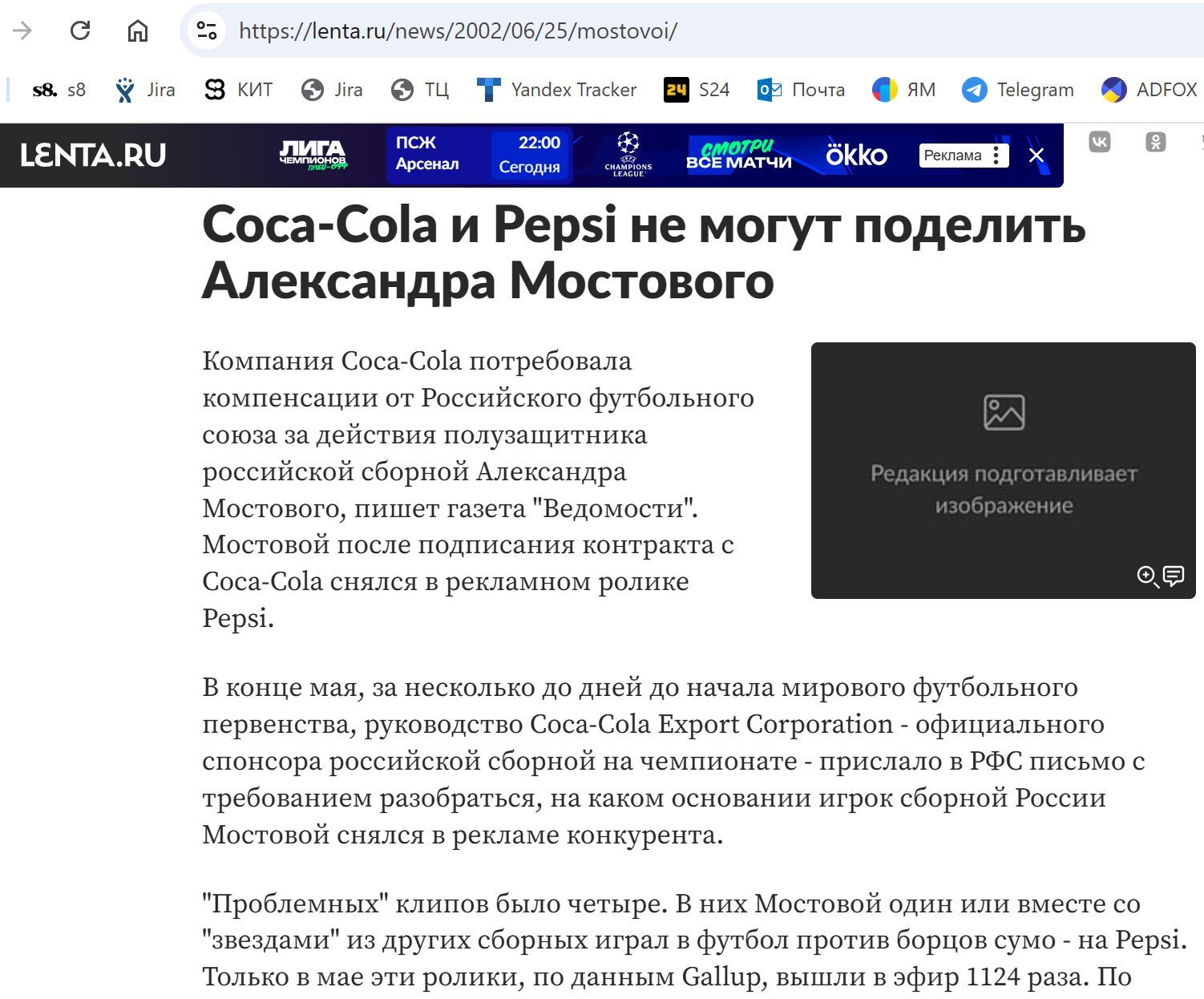The image size is (1204, 999).
Task: Click the article headline about Мостового
Action: pos(644,252)
